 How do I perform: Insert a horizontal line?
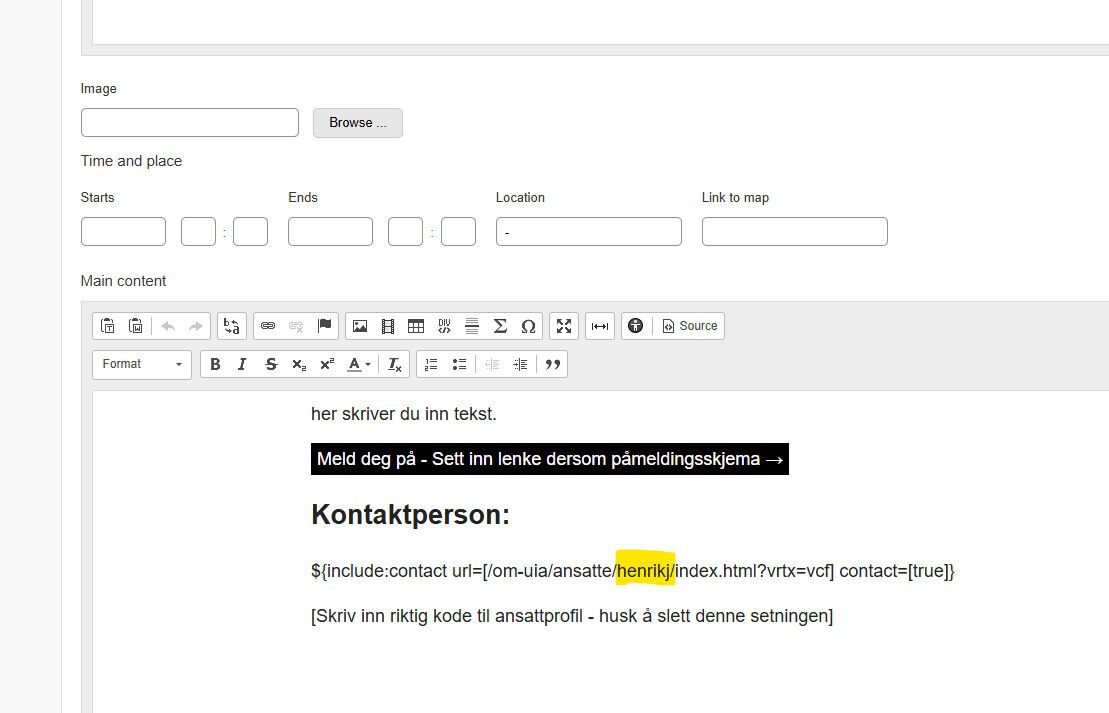point(472,326)
